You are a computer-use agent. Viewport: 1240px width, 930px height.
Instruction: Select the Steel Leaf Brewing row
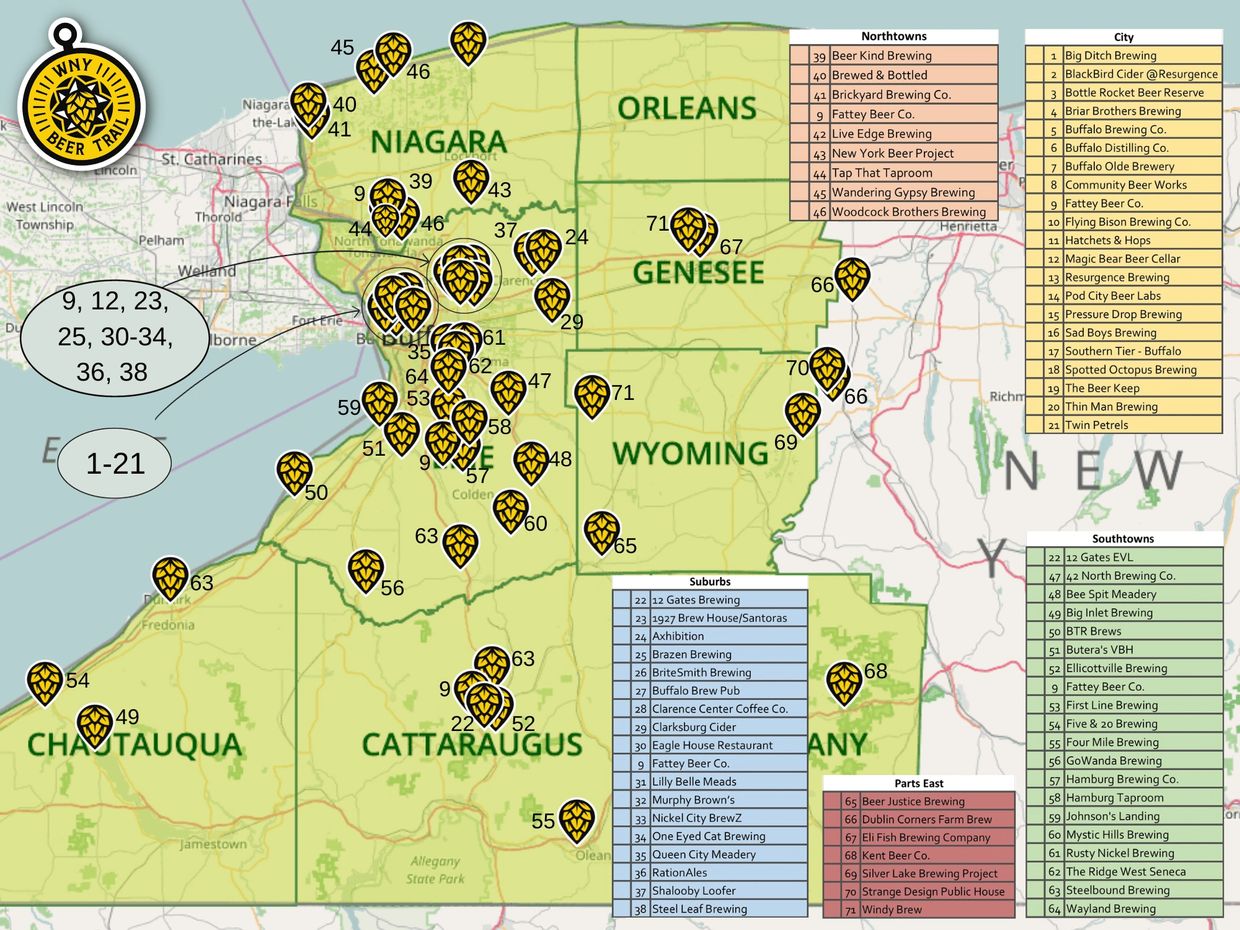pyautogui.click(x=710, y=909)
